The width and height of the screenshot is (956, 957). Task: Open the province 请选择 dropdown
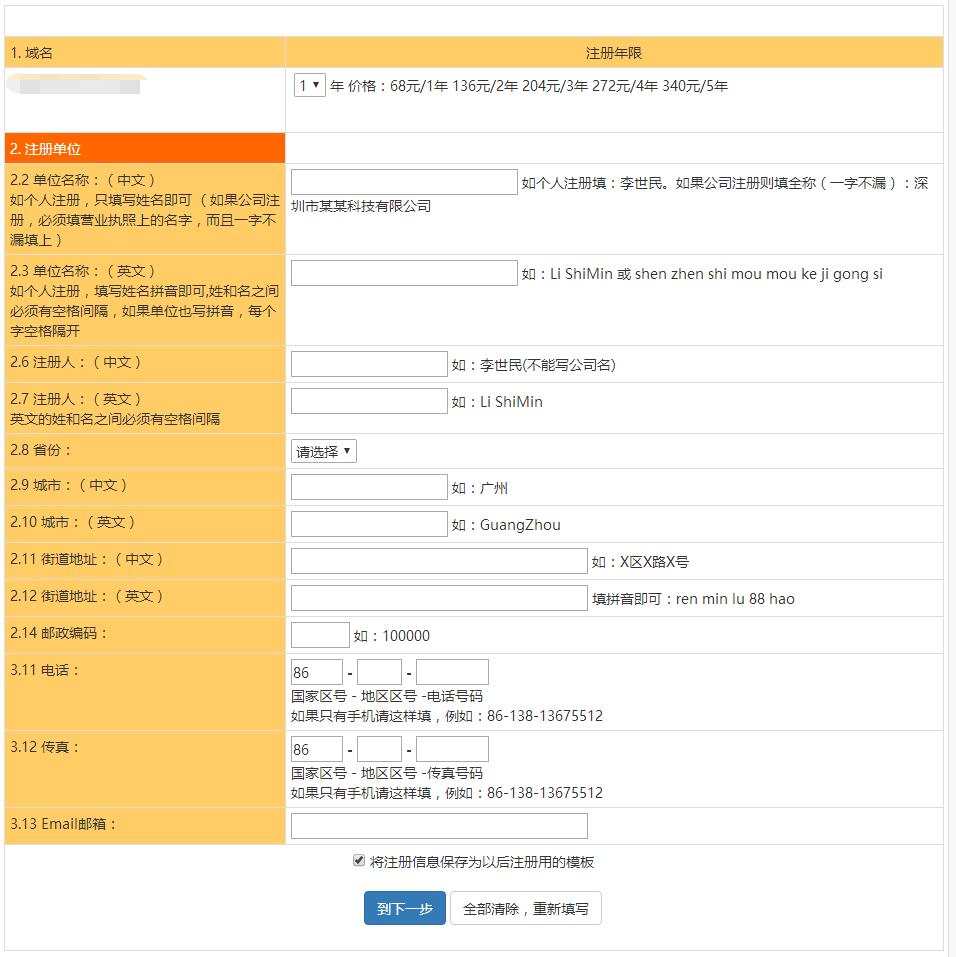323,451
